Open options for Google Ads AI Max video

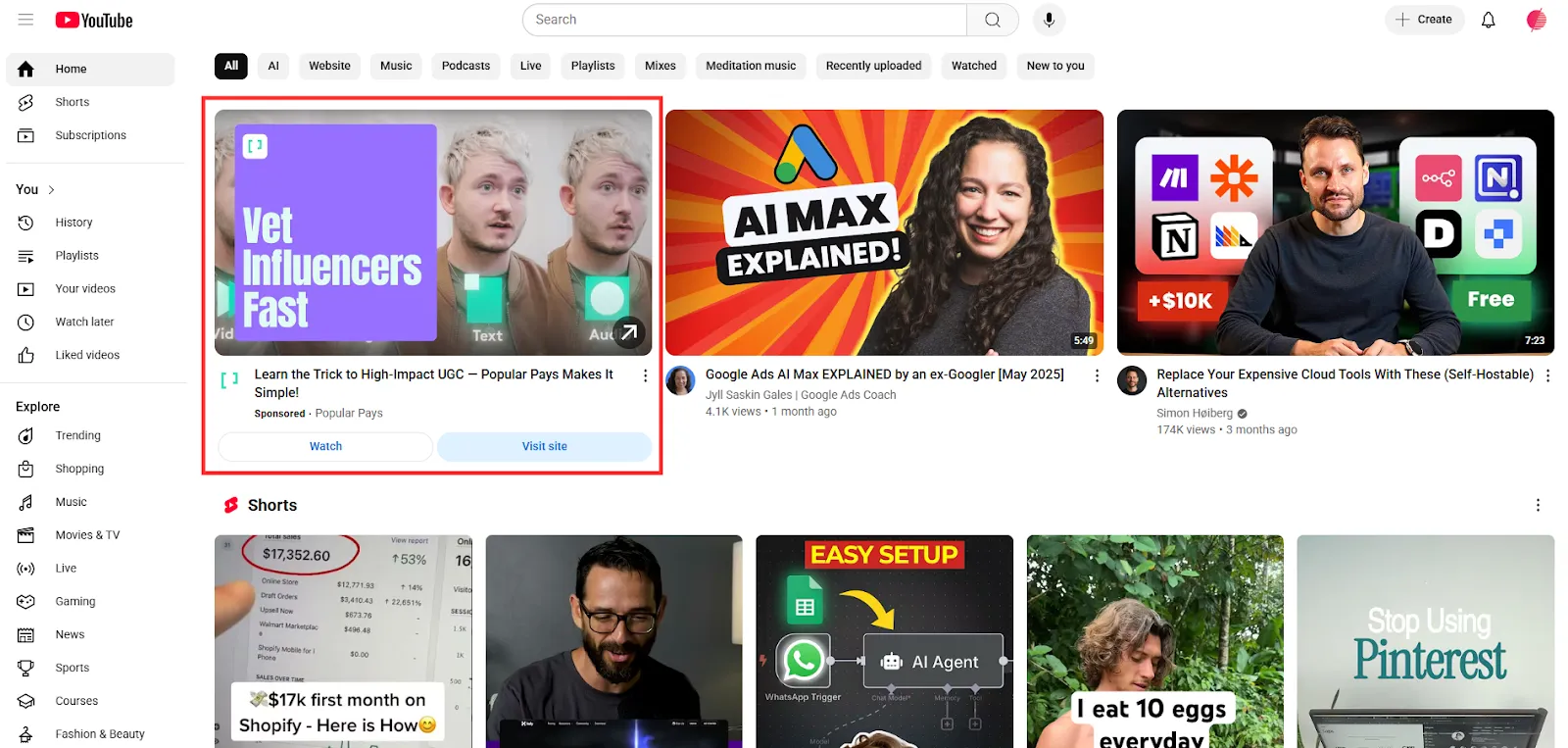pos(1097,375)
